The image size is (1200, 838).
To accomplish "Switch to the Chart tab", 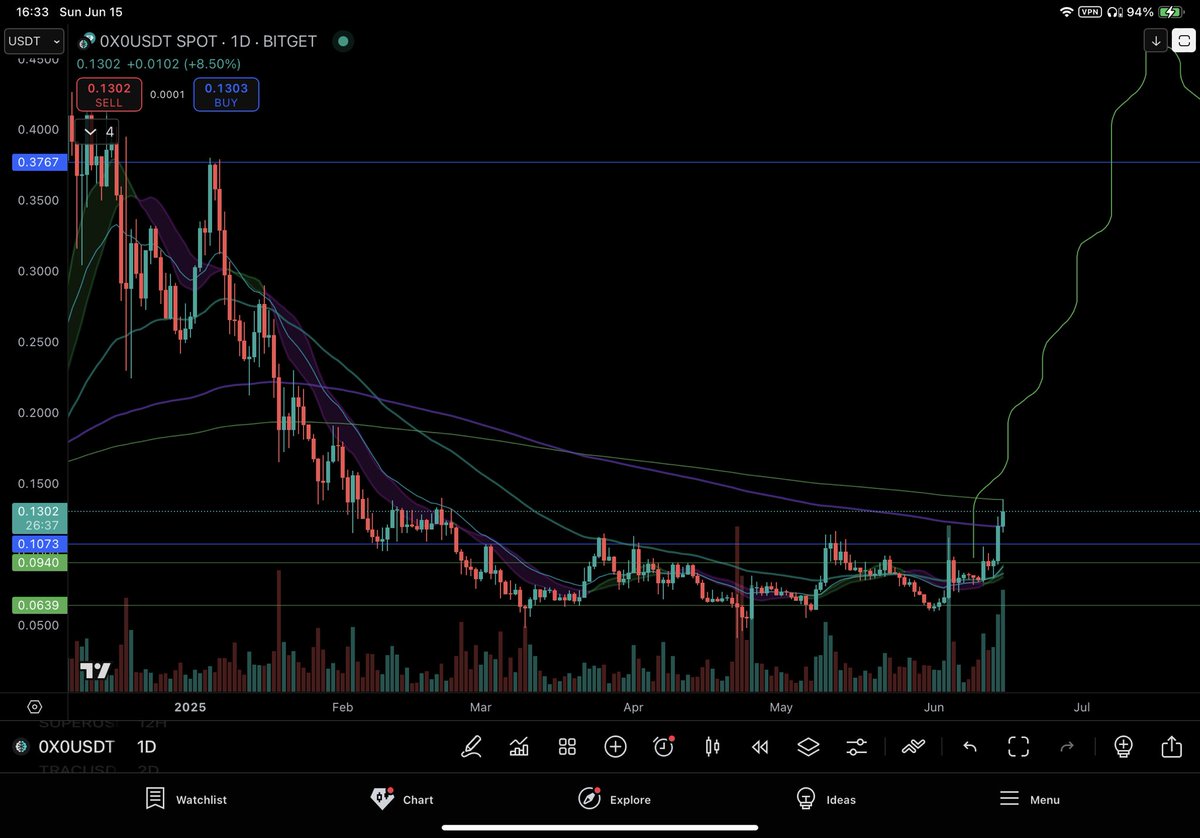I will click(x=402, y=798).
